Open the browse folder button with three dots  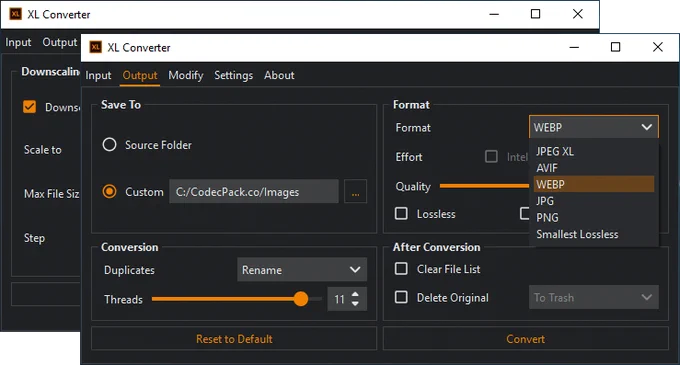tap(355, 191)
